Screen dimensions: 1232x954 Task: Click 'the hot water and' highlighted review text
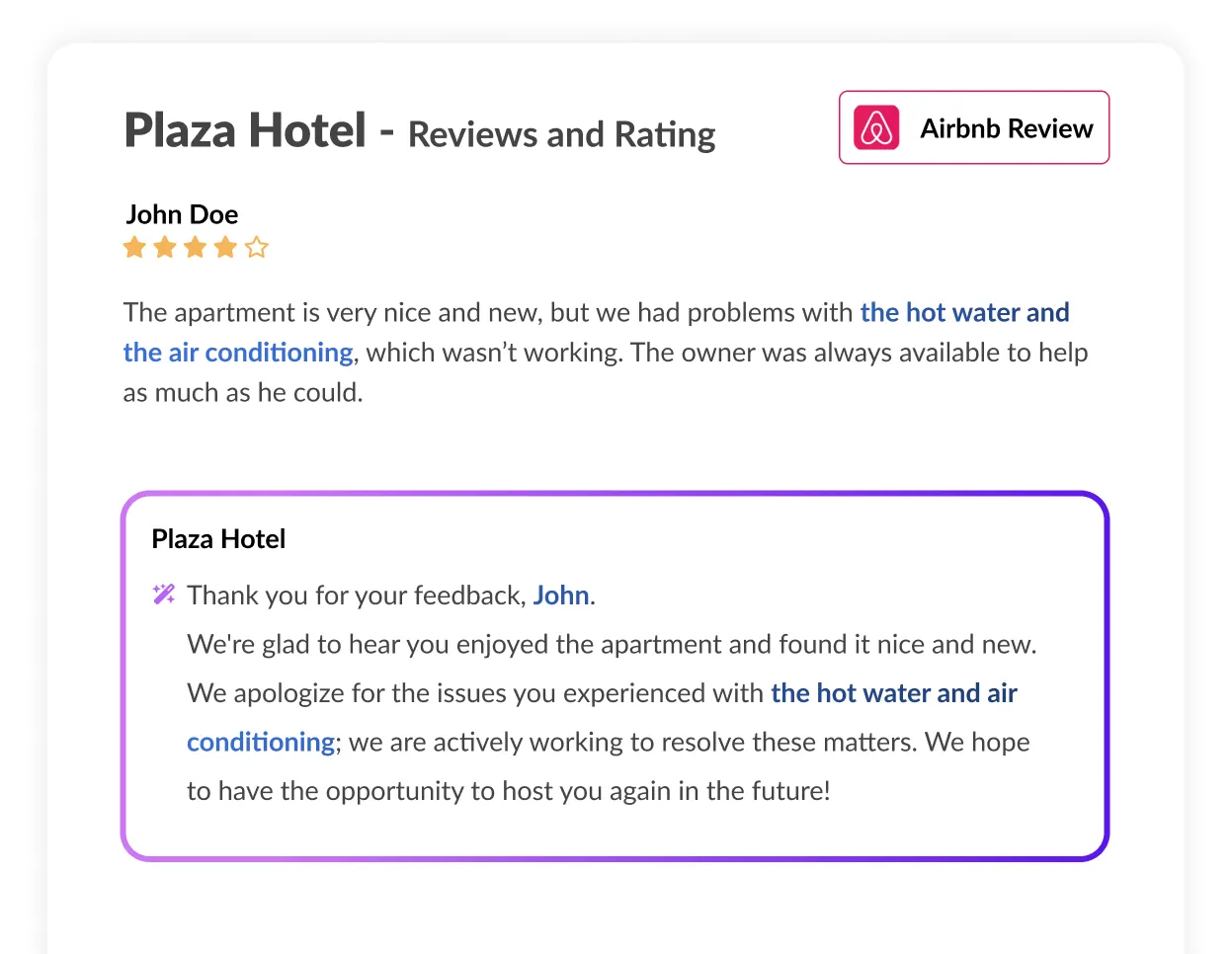pos(964,312)
